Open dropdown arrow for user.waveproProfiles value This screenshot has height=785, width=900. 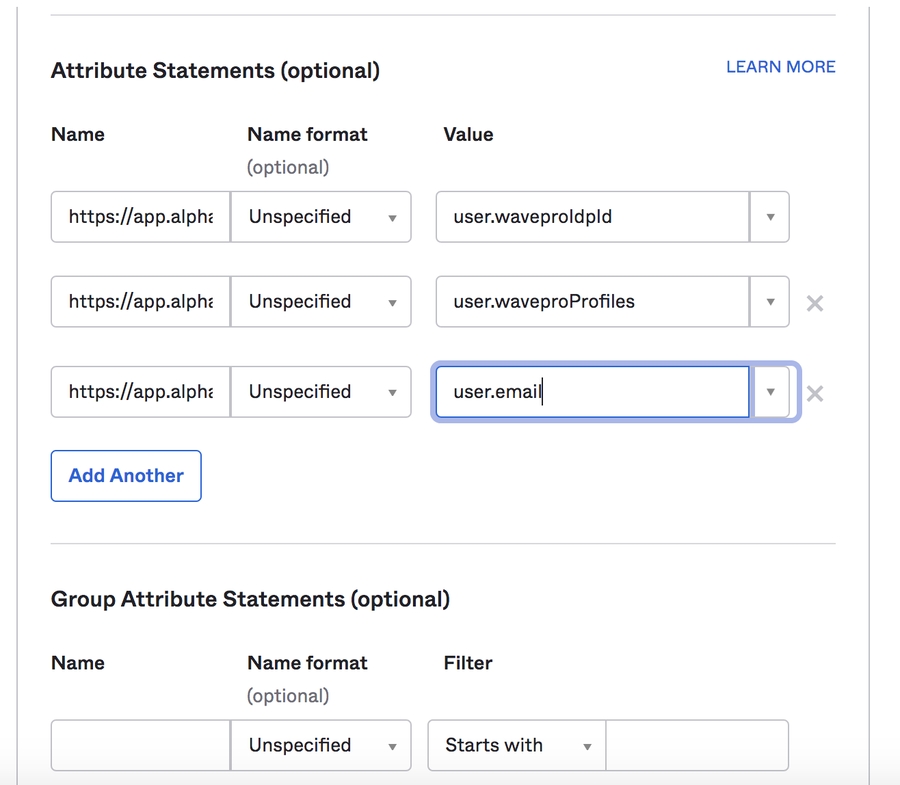769,302
